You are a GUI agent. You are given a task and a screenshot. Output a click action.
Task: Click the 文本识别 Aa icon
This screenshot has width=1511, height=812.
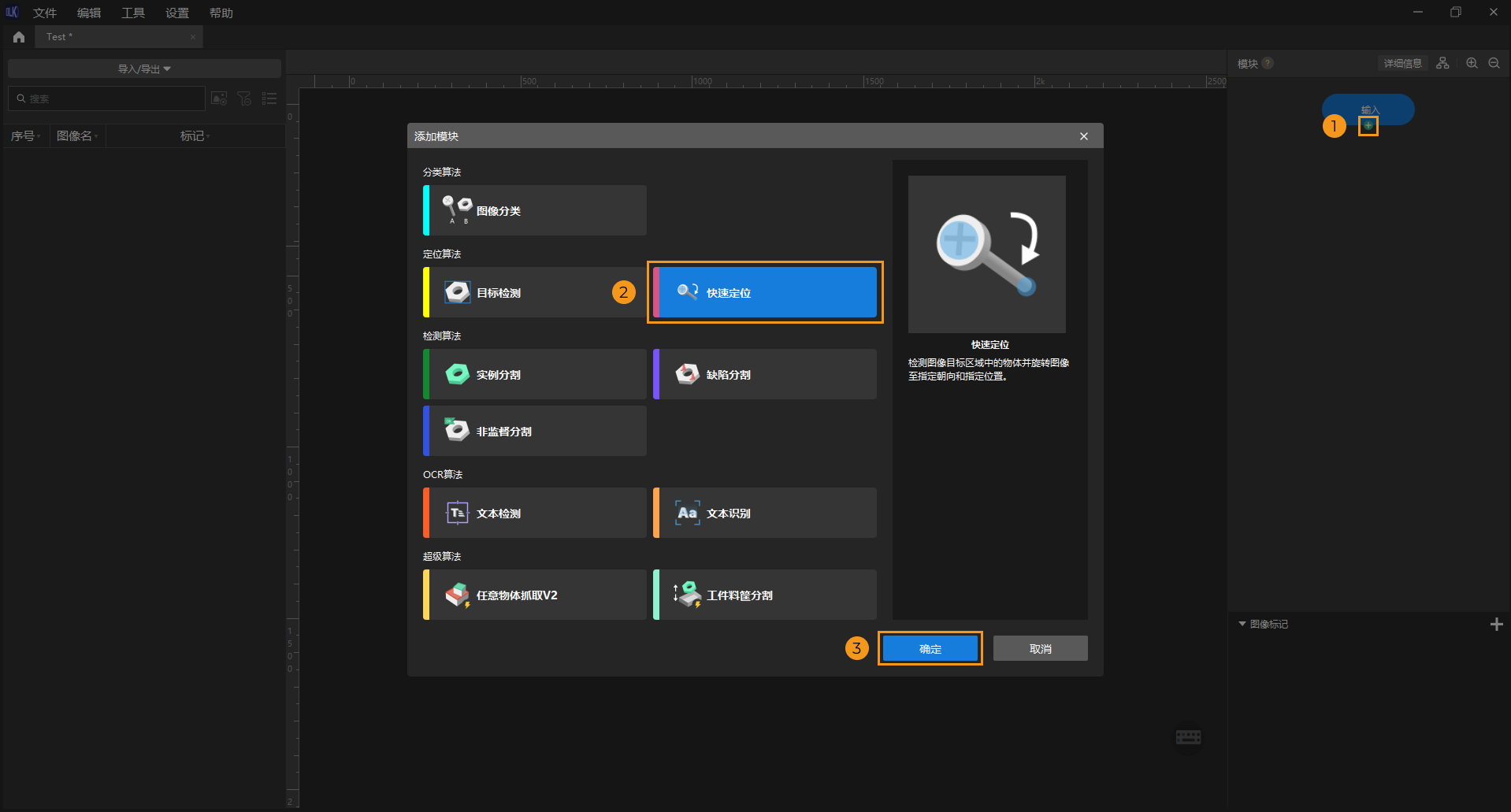(687, 513)
